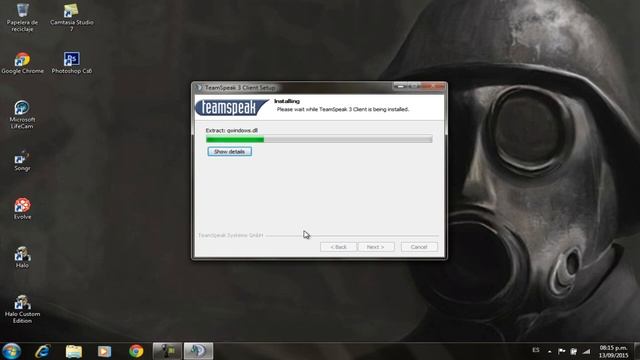Click the installation progress bar
Image resolution: width=640 pixels, height=360 pixels.
(x=319, y=140)
